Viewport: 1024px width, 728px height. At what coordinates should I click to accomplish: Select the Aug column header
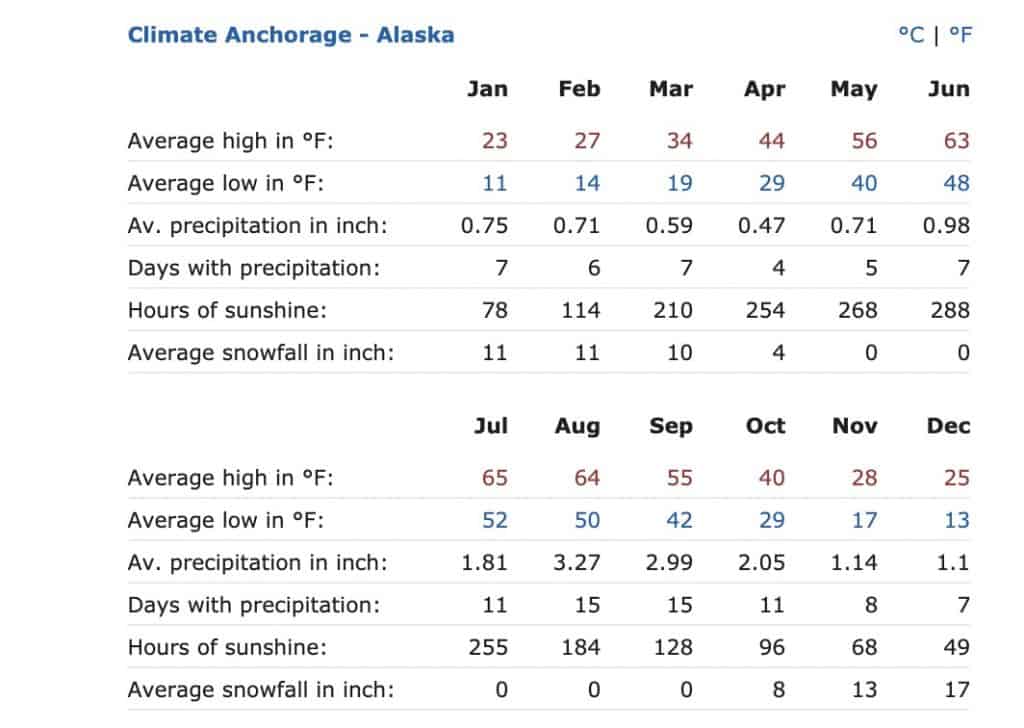pos(578,427)
